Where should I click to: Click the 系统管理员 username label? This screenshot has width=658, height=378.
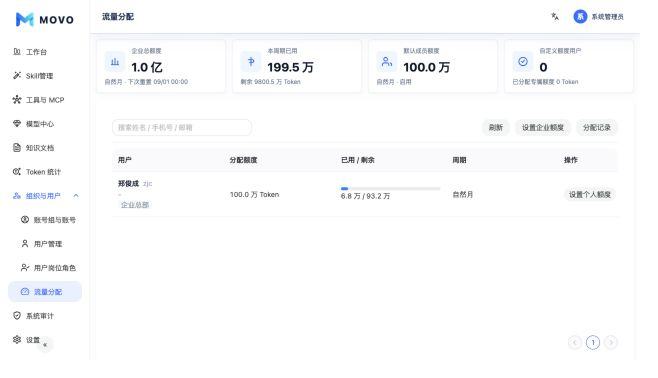[607, 17]
